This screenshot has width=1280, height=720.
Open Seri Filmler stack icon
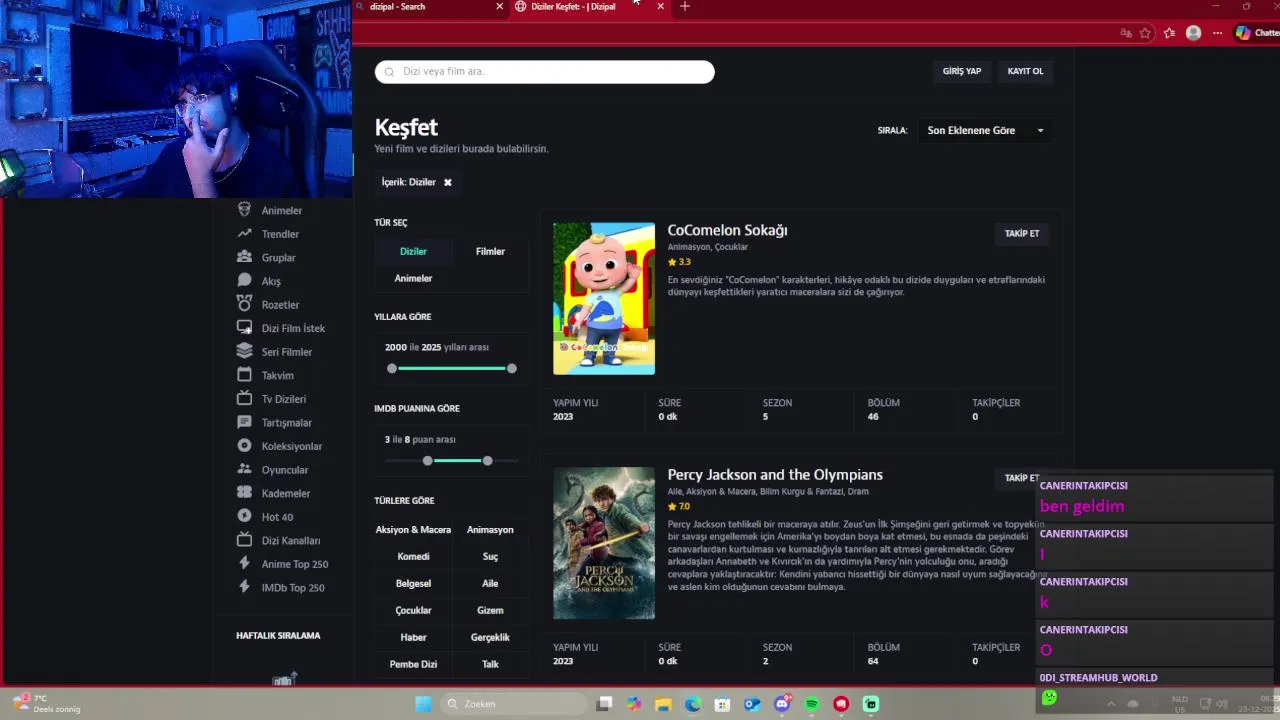[x=244, y=351]
